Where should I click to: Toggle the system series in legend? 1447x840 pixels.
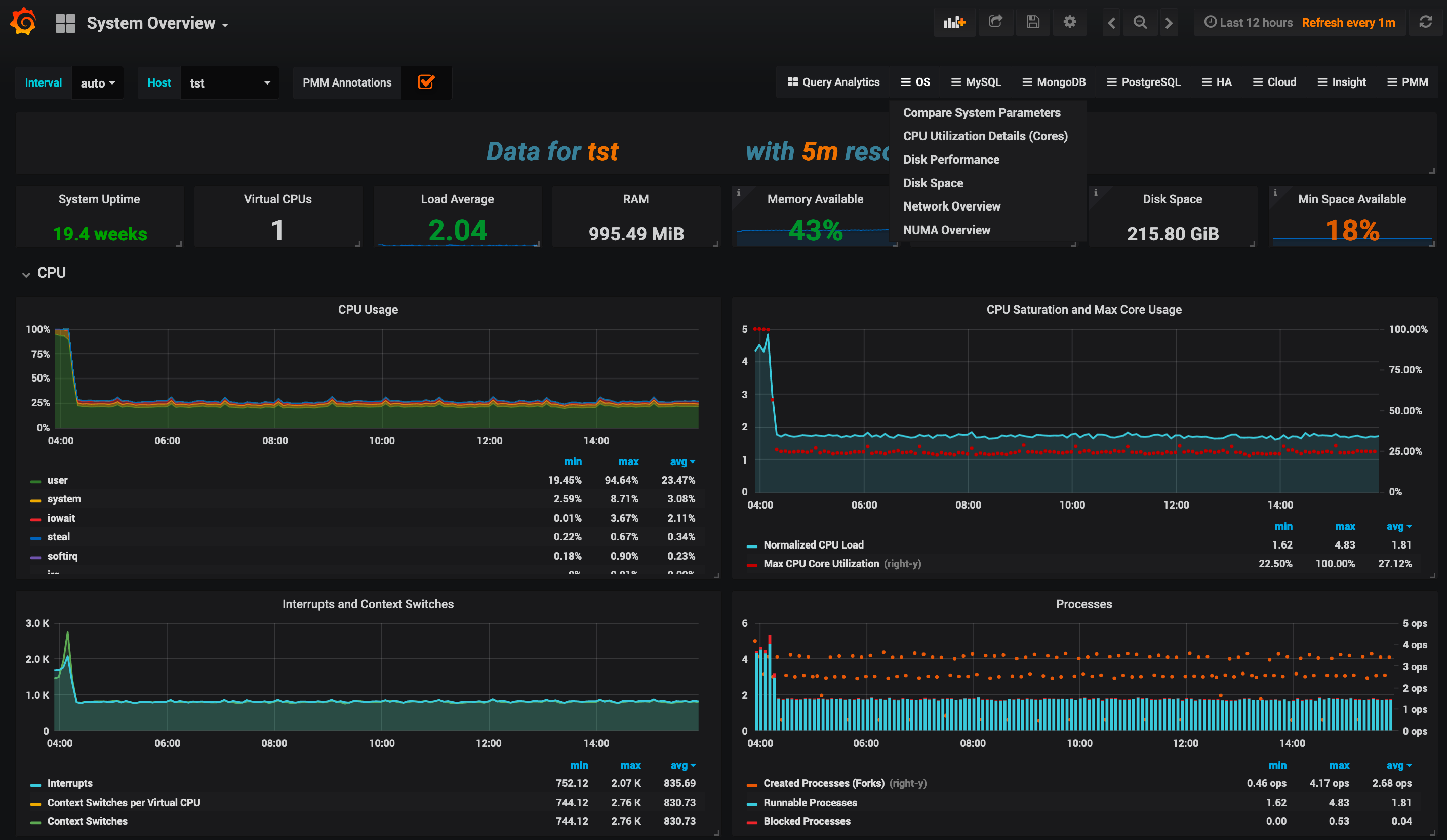tap(64, 499)
